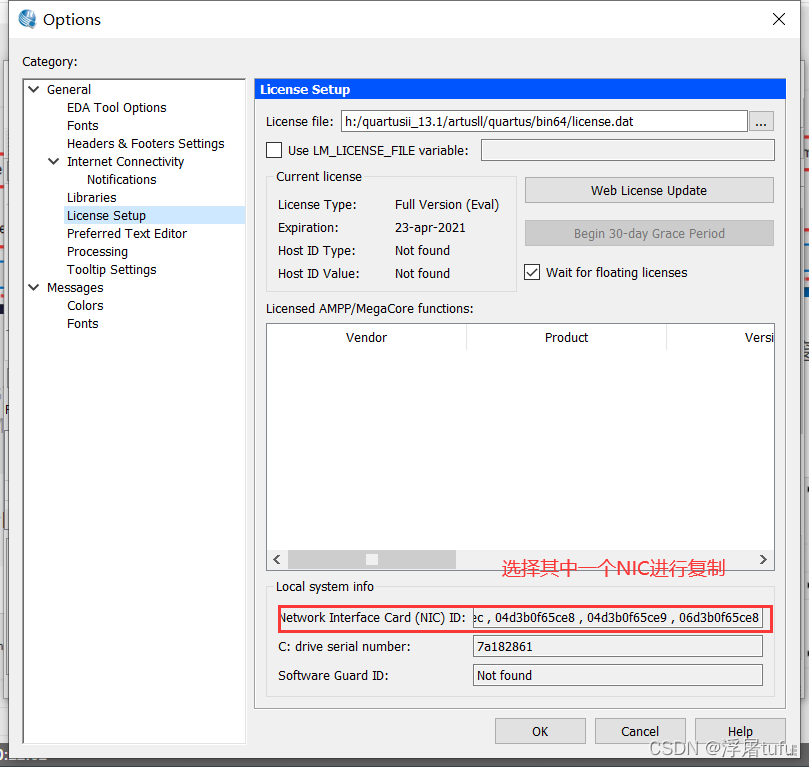The image size is (809, 767).
Task: Click the Host ID Value label
Action: coord(319,273)
